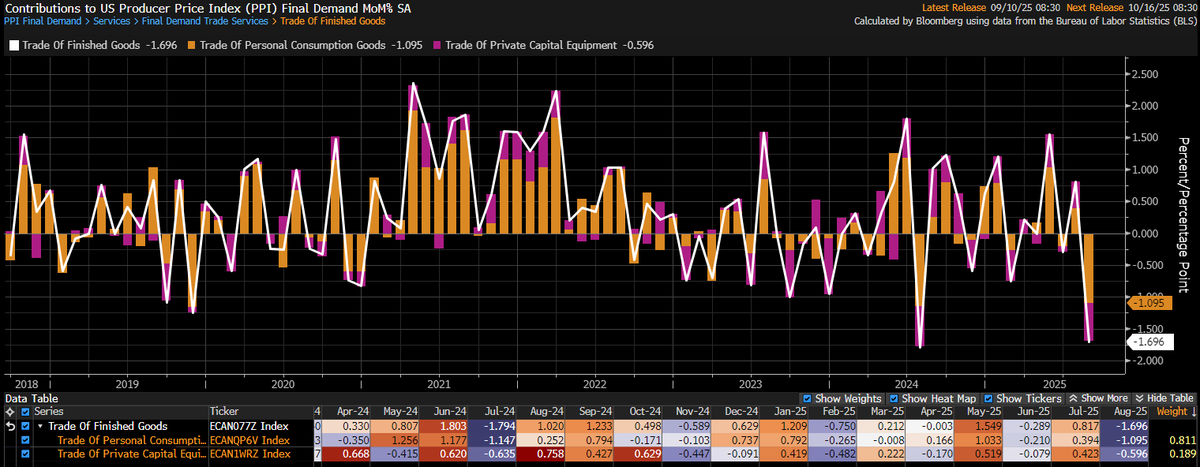Click the ECAN077Z Index ticker
This screenshot has height=467, width=1200.
click(249, 426)
